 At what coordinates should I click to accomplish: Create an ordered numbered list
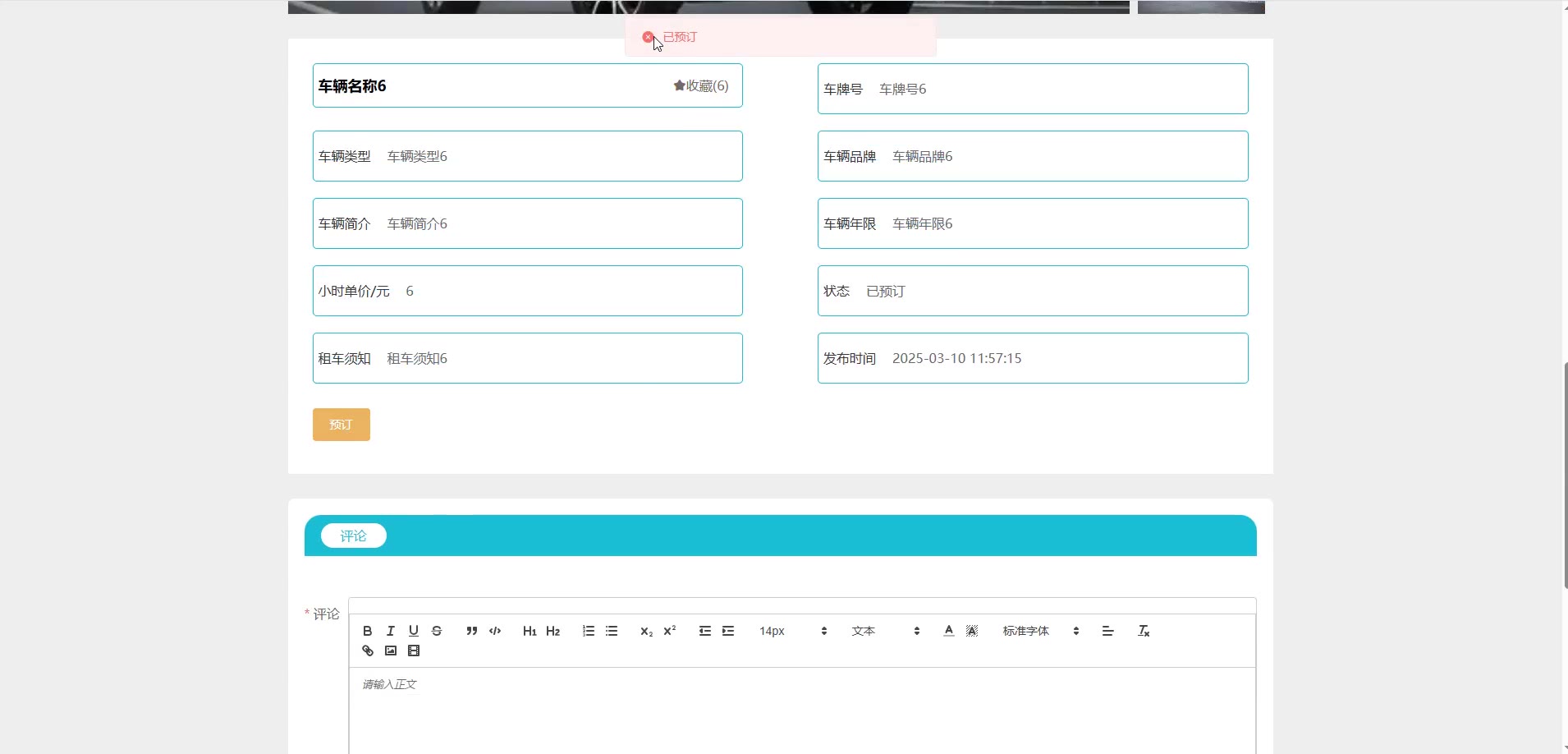(x=589, y=631)
